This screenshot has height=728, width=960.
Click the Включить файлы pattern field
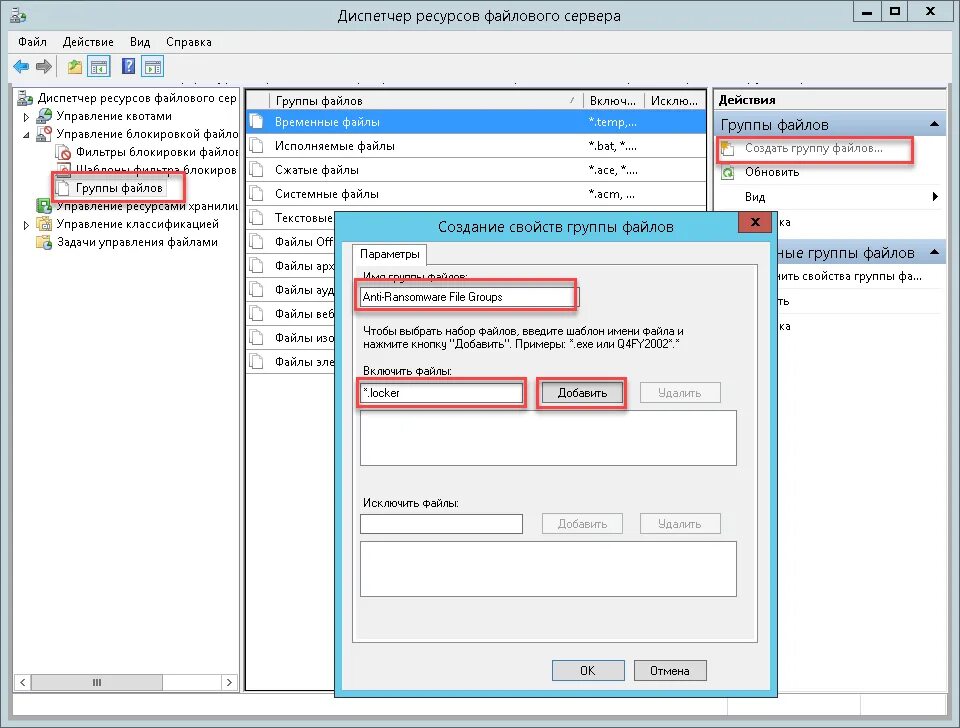coord(441,392)
